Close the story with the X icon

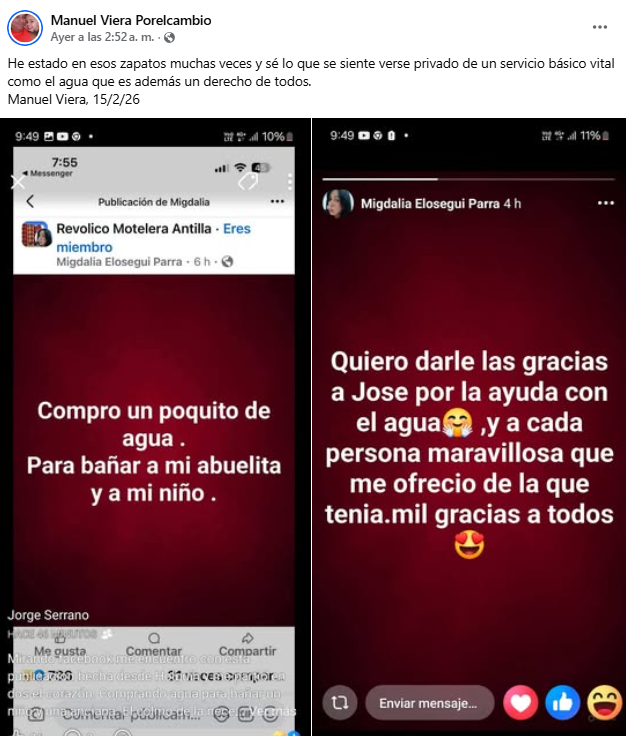(x=18, y=182)
